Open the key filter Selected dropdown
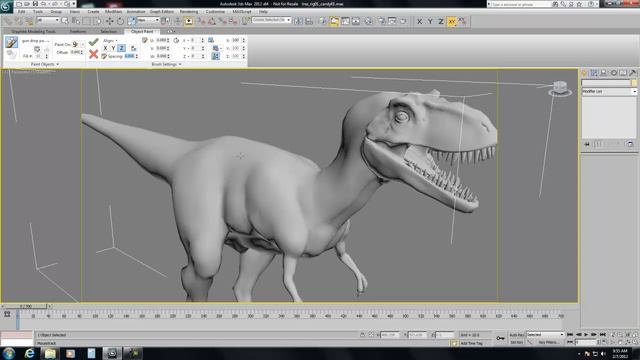Image resolution: width=640 pixels, height=360 pixels. tap(545, 335)
